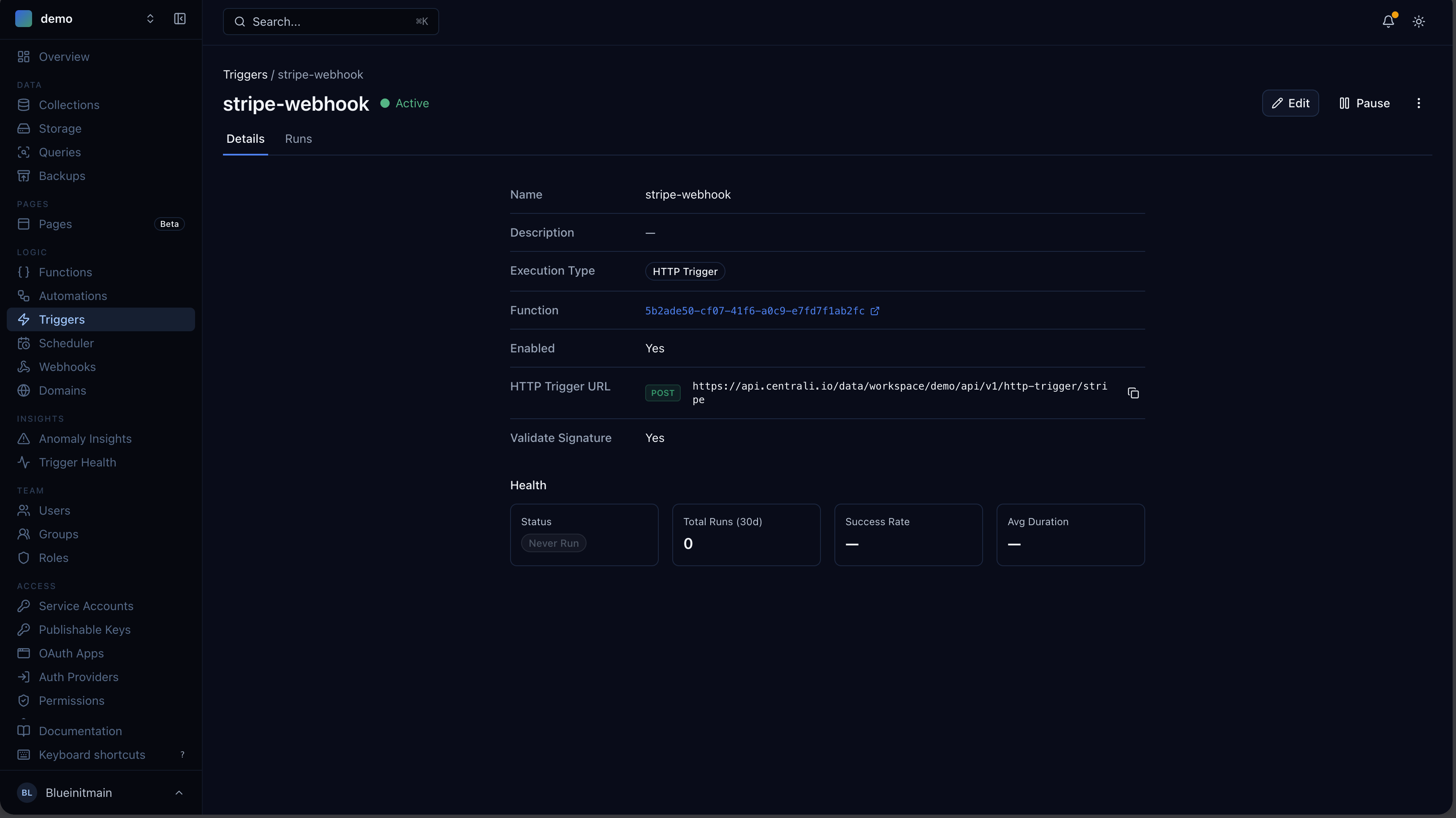The height and width of the screenshot is (818, 1456).
Task: Collapse the sidebar panel icon
Action: click(x=180, y=19)
